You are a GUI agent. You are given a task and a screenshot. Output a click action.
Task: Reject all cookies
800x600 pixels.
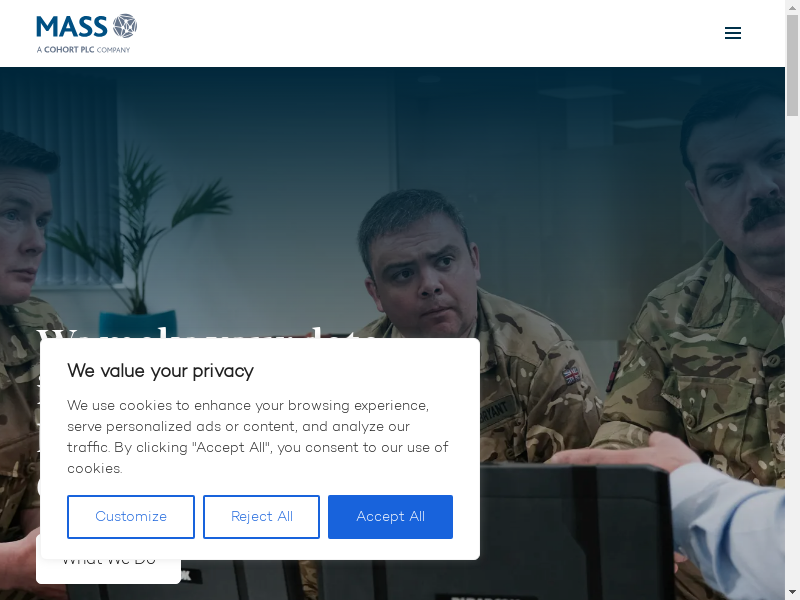pos(261,516)
